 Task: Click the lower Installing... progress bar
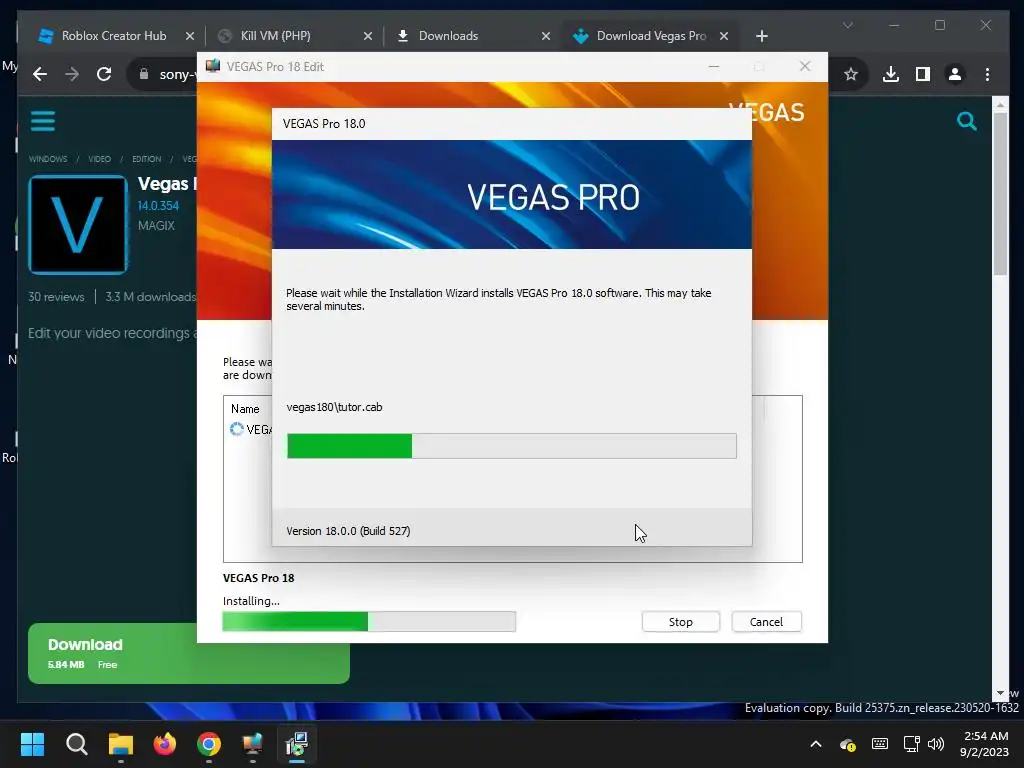pyautogui.click(x=369, y=622)
